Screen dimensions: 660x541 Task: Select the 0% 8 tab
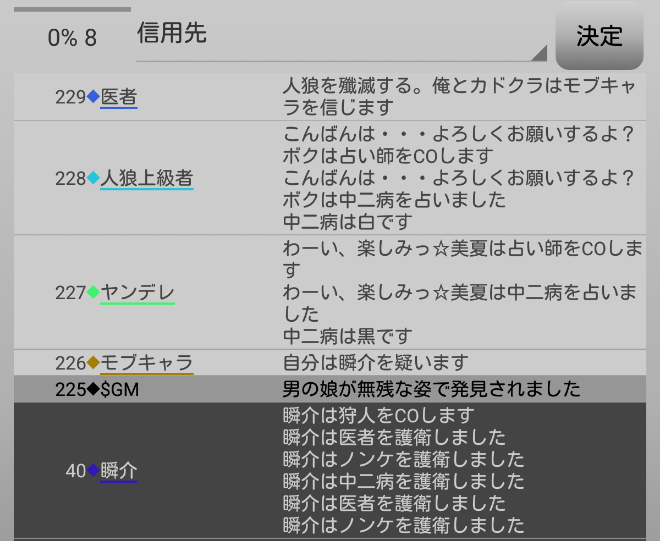pos(72,37)
